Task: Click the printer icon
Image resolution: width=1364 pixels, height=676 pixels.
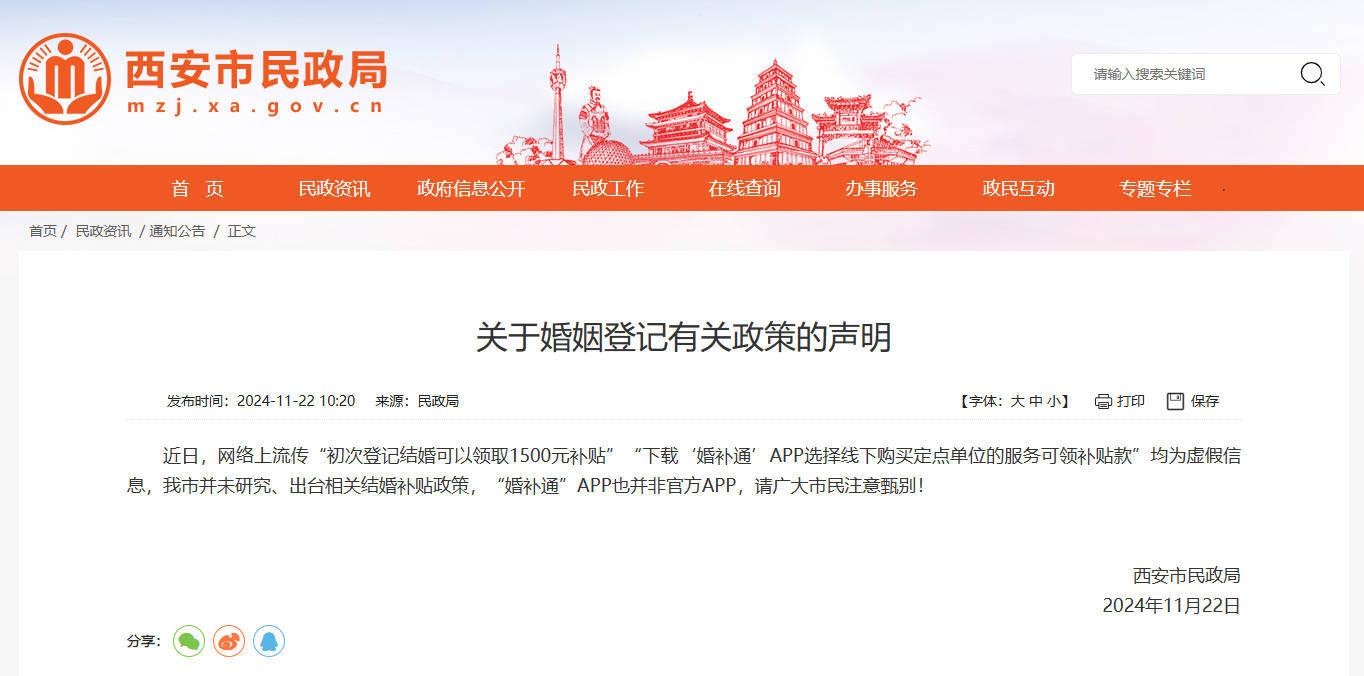Action: coord(1103,401)
